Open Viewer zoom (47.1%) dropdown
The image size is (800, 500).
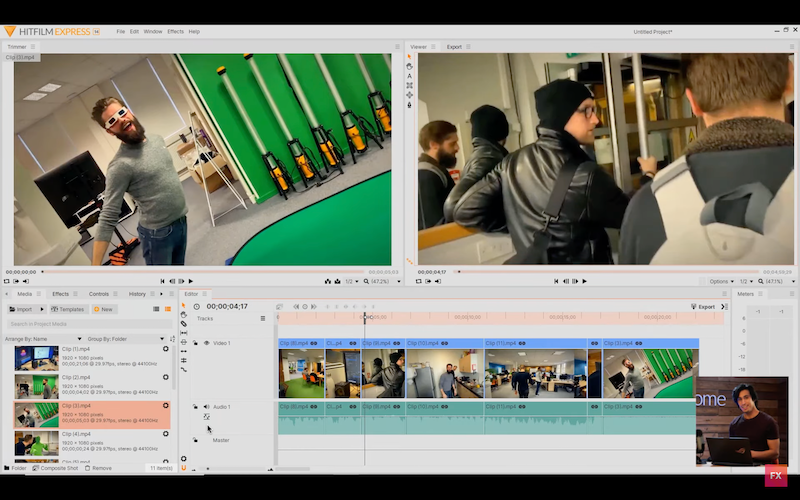[776, 281]
